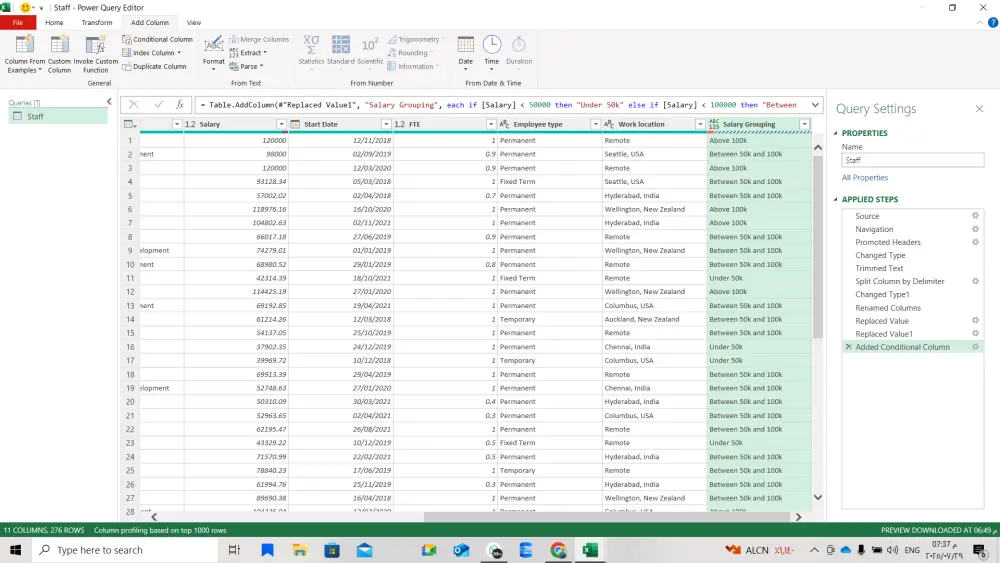Image resolution: width=1000 pixels, height=563 pixels.
Task: Collapse the APPLIED STEPS section
Action: (835, 200)
